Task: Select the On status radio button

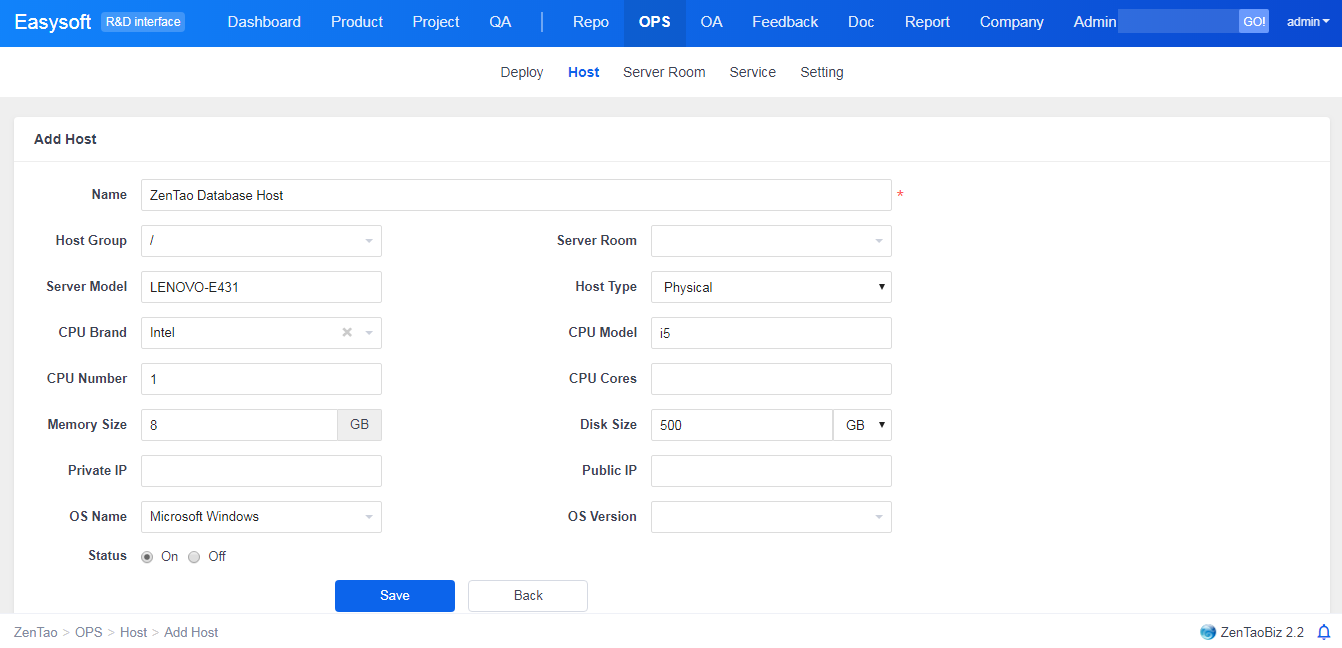Action: (148, 557)
